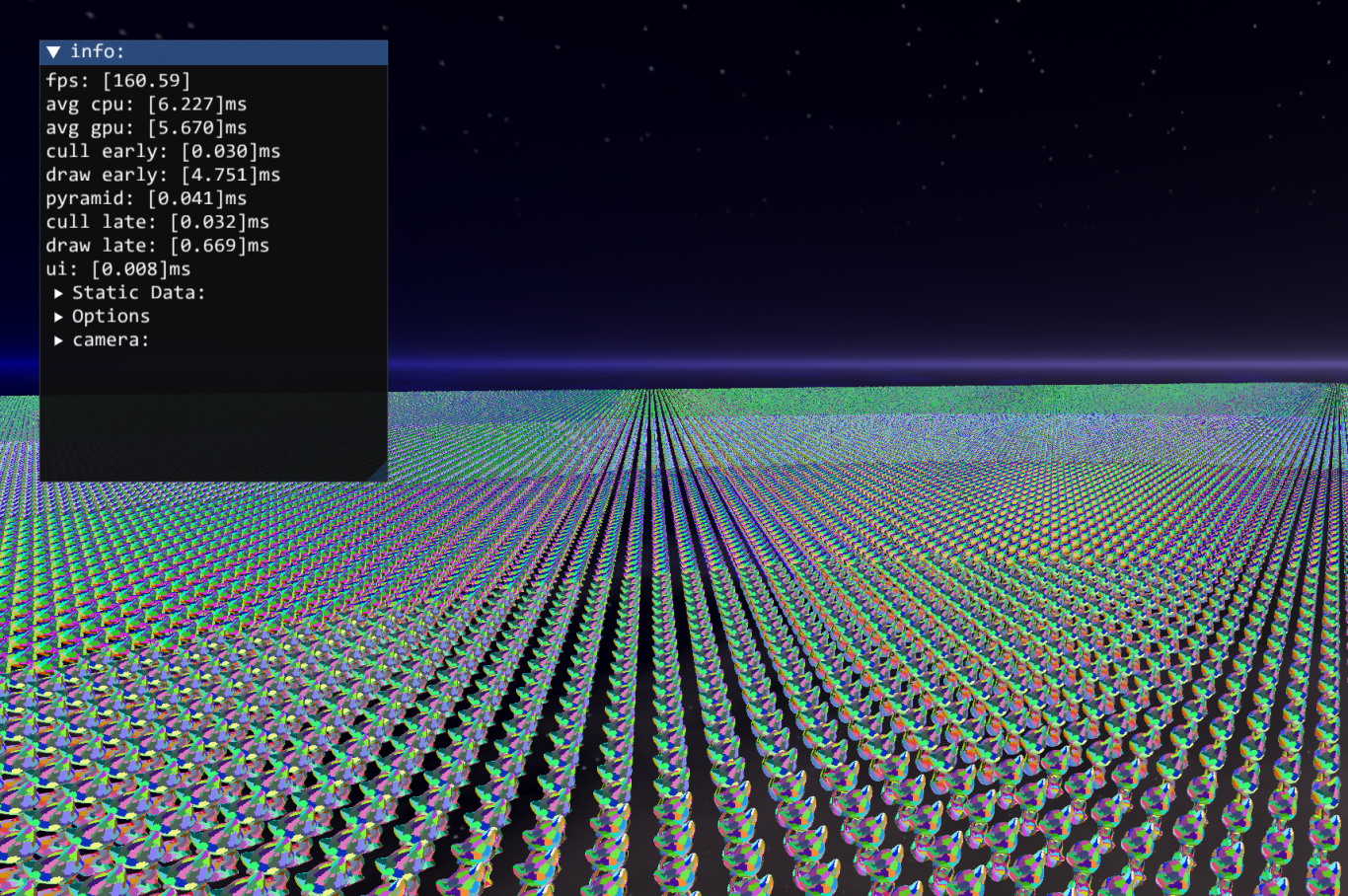Click the cull early: [0.030]ms line
Screen dimensions: 1348x896
click(x=163, y=152)
